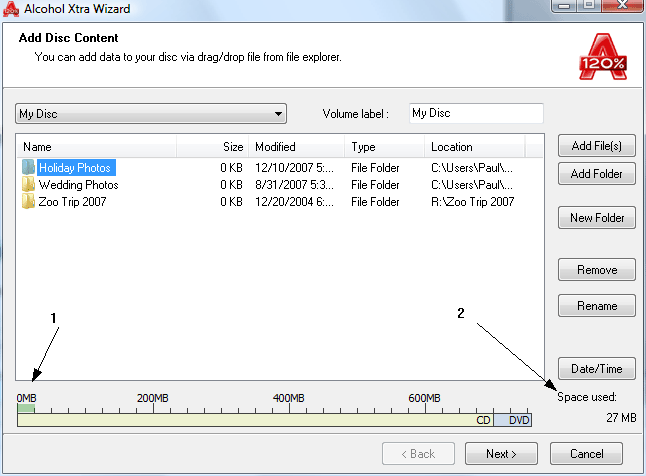The height and width of the screenshot is (476, 646).
Task: Sort by Name column header
Action: click(x=96, y=147)
